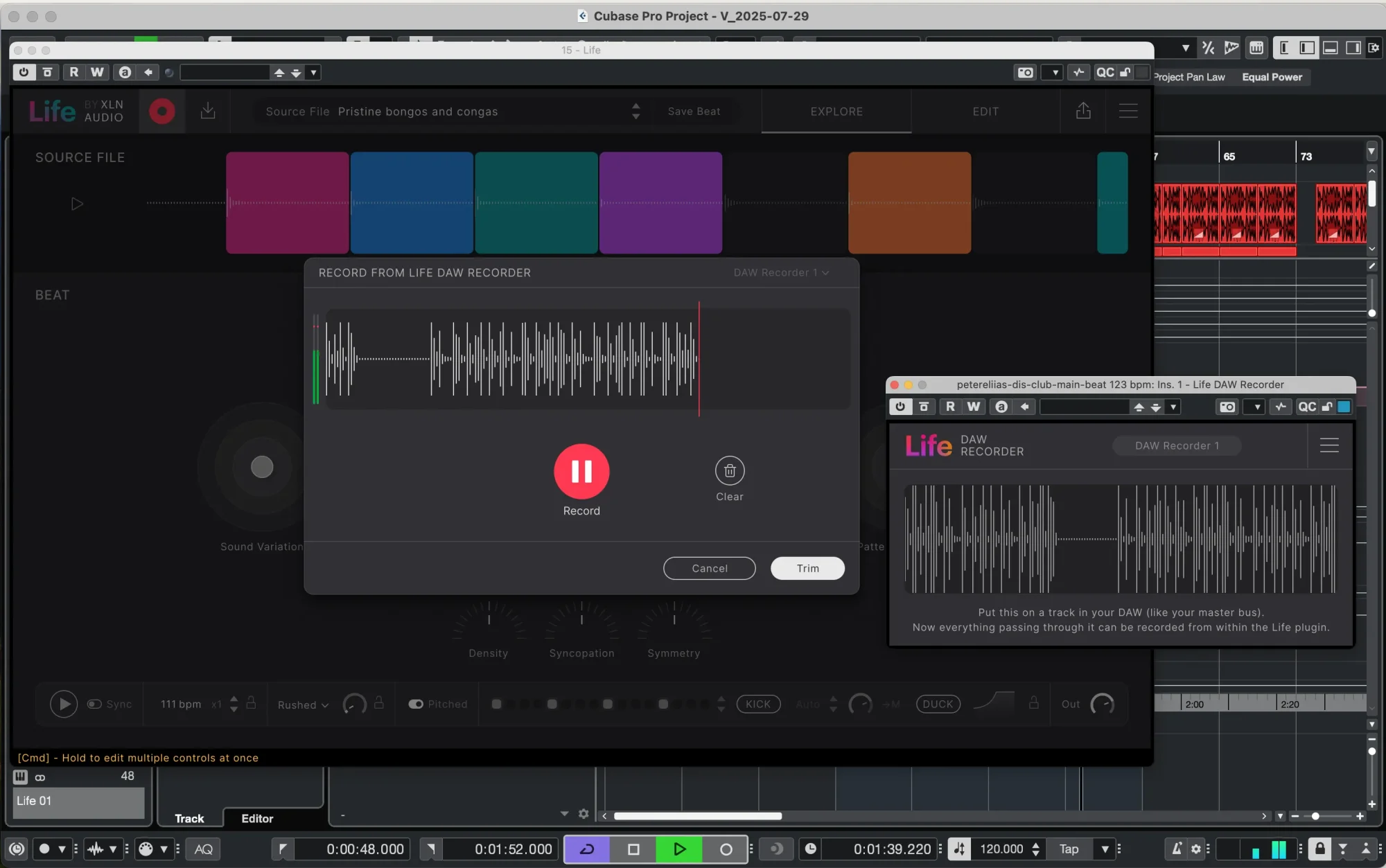
Task: Cancel the record dialog
Action: (709, 568)
